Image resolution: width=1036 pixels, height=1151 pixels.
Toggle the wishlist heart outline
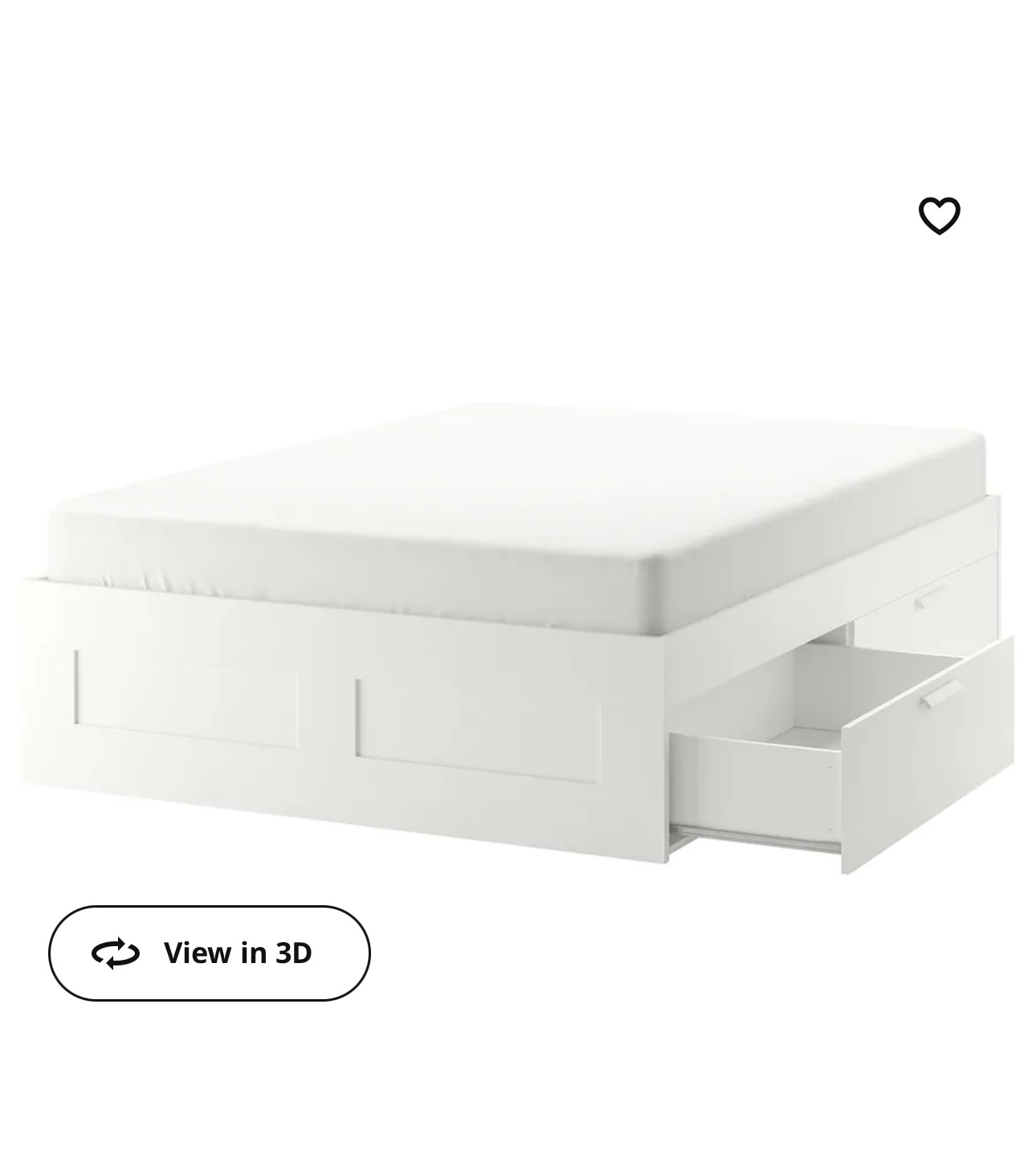(939, 215)
